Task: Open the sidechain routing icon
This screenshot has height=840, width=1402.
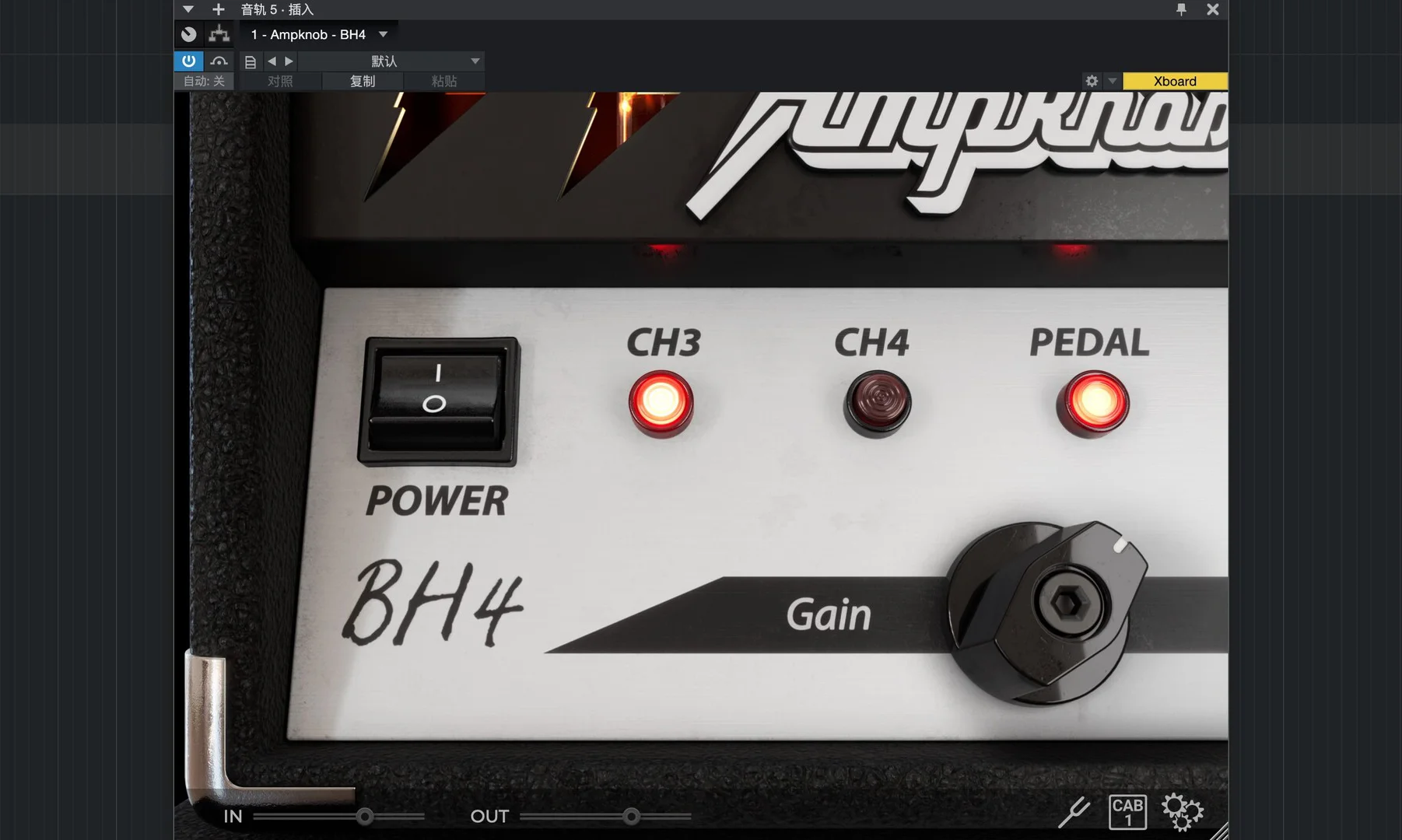Action: pos(219,34)
